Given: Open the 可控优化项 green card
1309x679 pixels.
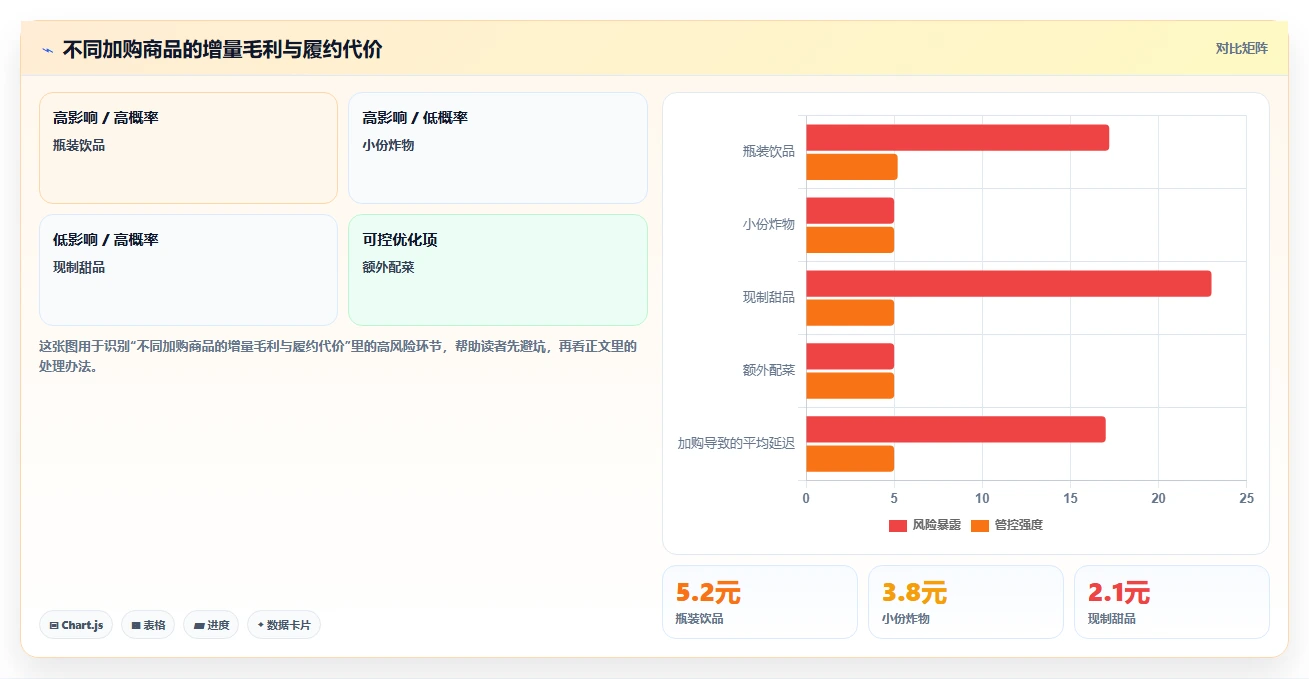Looking at the screenshot, I should tap(498, 270).
